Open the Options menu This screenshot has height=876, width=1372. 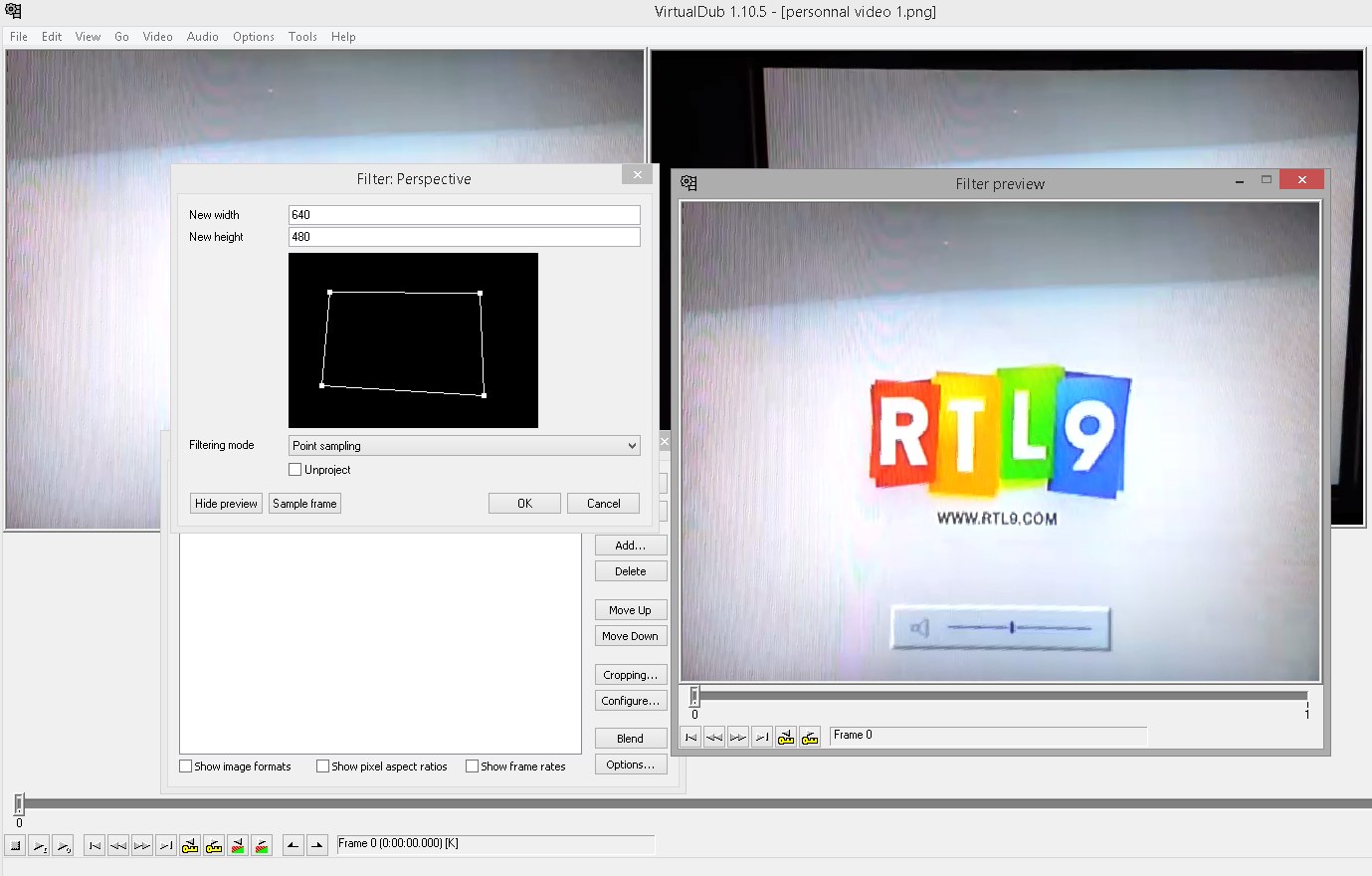tap(254, 37)
